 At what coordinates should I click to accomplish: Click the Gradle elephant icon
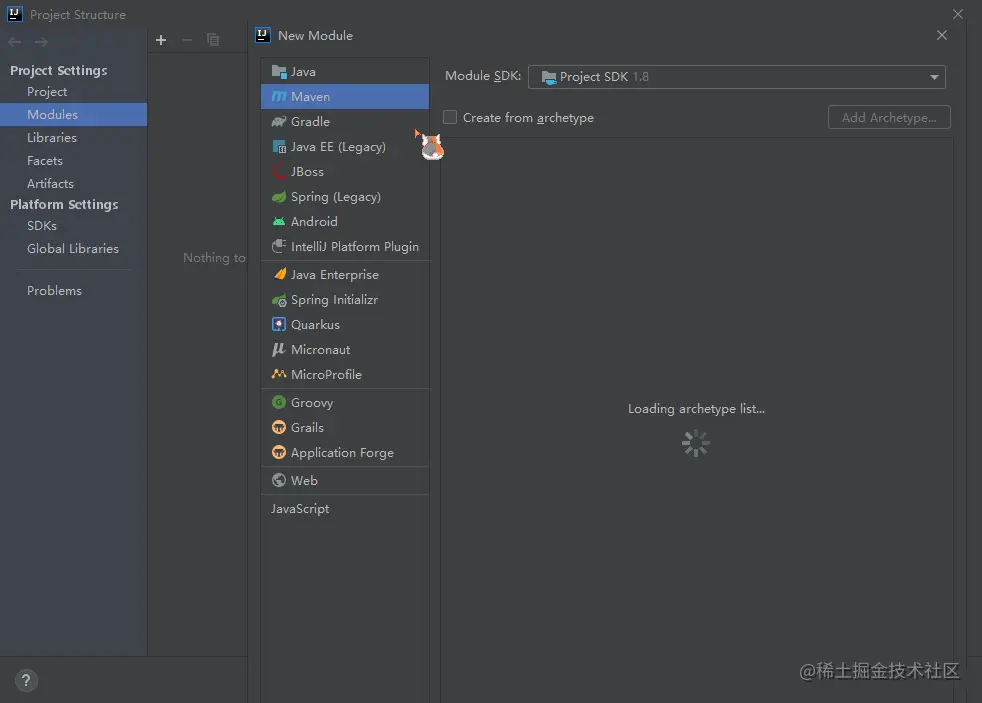279,121
